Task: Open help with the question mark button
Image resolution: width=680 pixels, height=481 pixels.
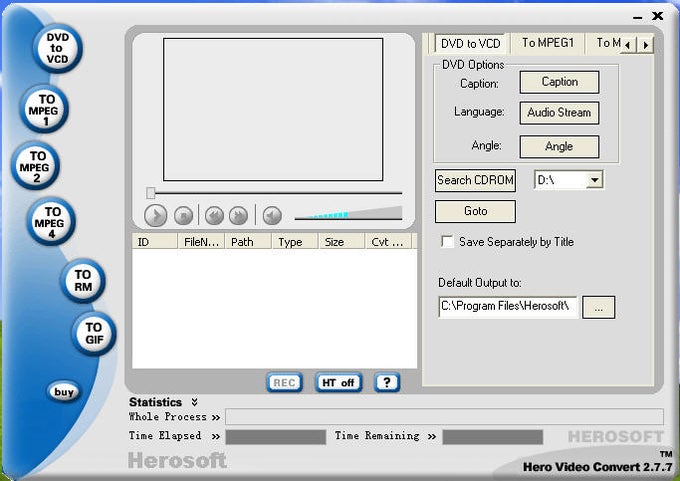Action: point(387,383)
